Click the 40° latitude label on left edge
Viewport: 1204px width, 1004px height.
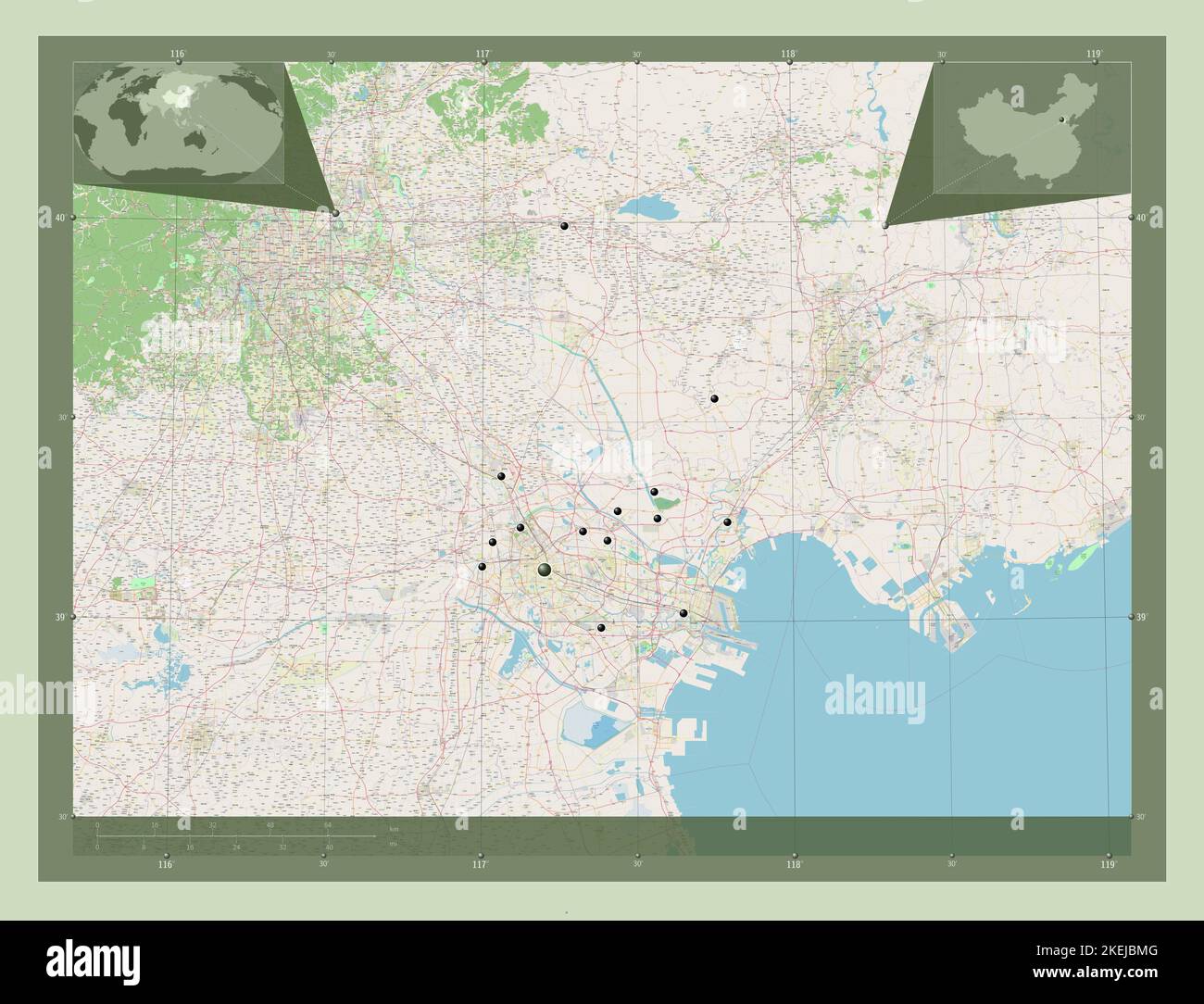click(x=59, y=218)
